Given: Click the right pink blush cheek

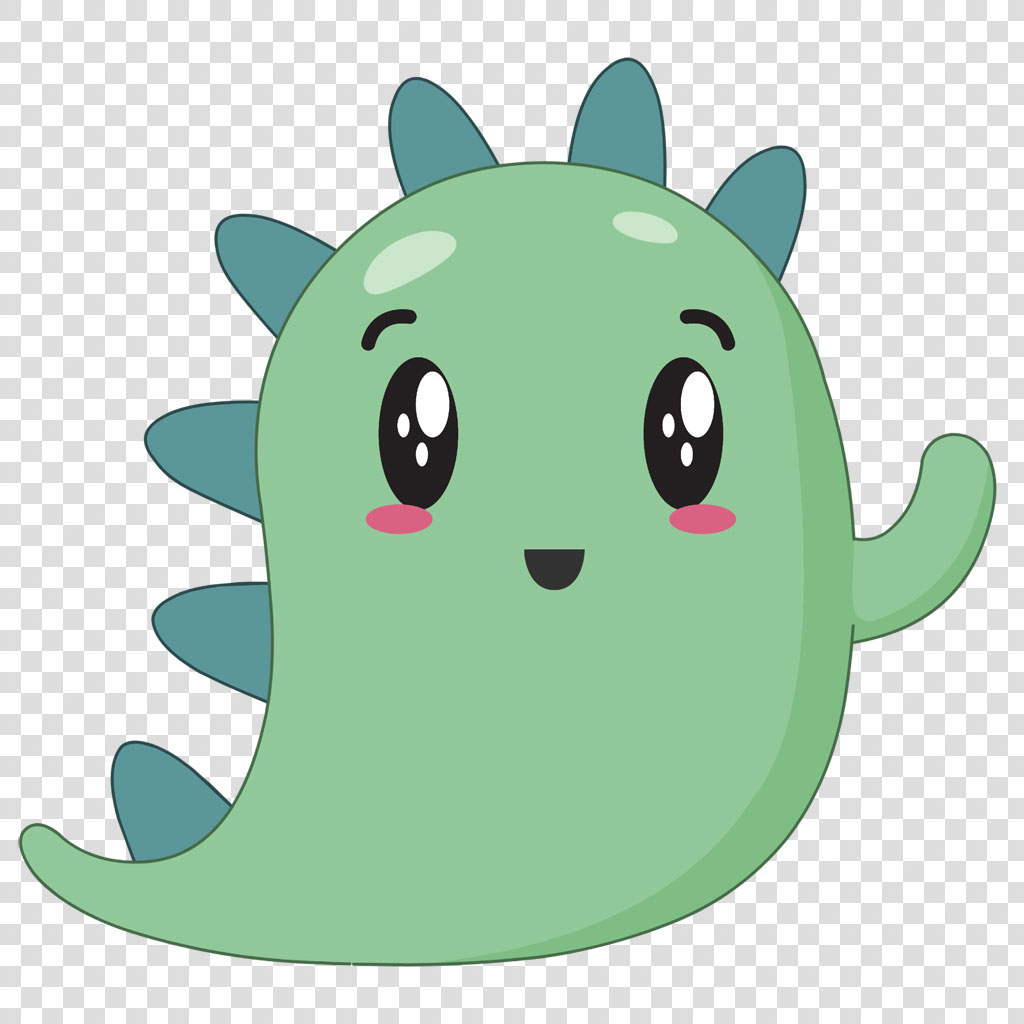Looking at the screenshot, I should pyautogui.click(x=700, y=520).
